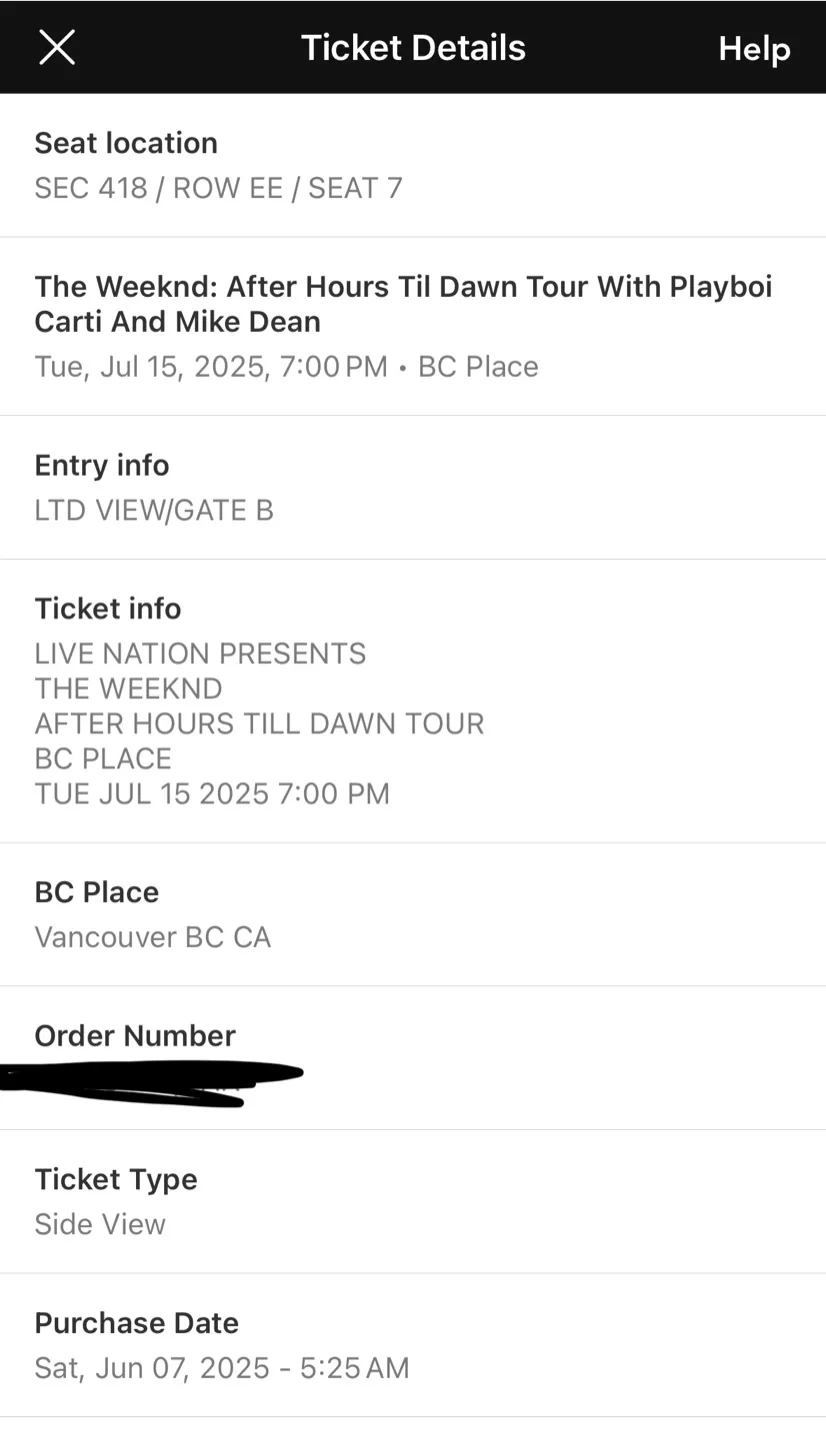Viewport: 826px width, 1440px height.
Task: Select the Tue, Jul 15, 2025 event date line
Action: pyautogui.click(x=286, y=366)
